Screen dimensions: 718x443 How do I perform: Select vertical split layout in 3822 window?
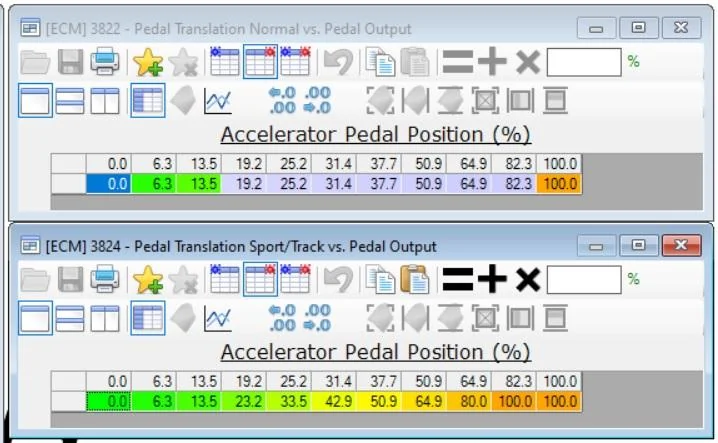pos(104,101)
